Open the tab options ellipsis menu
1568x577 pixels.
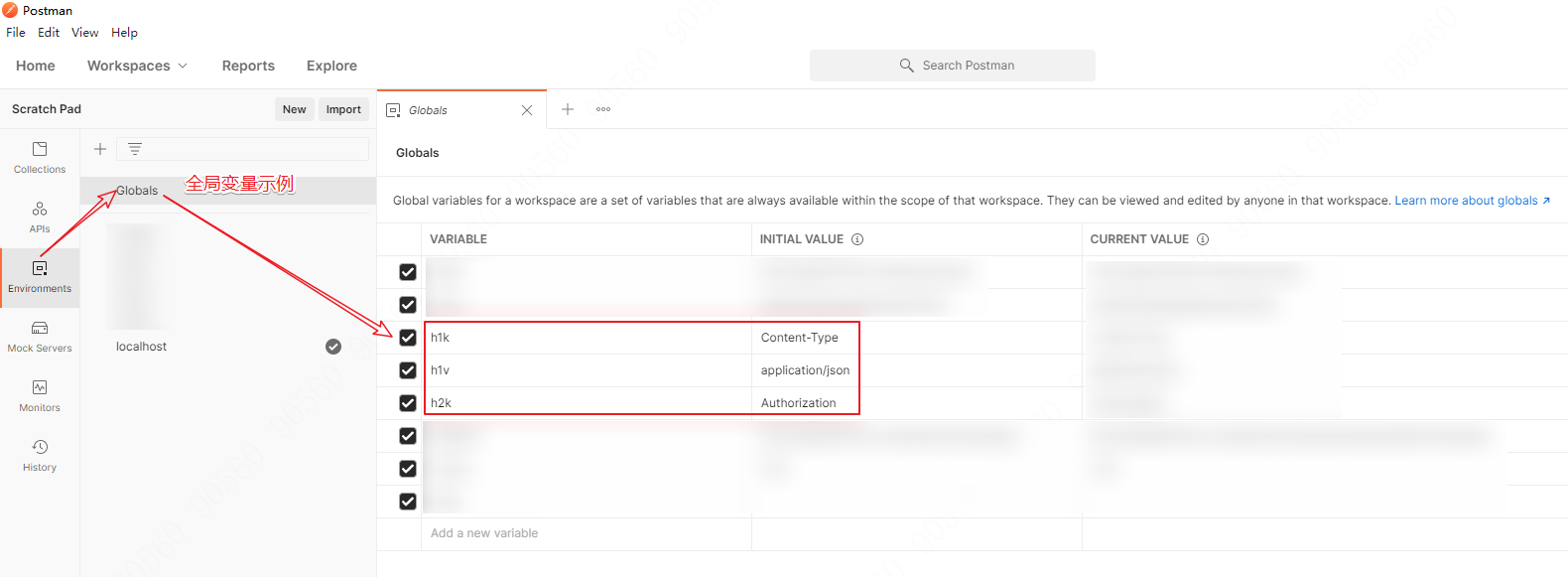[603, 109]
